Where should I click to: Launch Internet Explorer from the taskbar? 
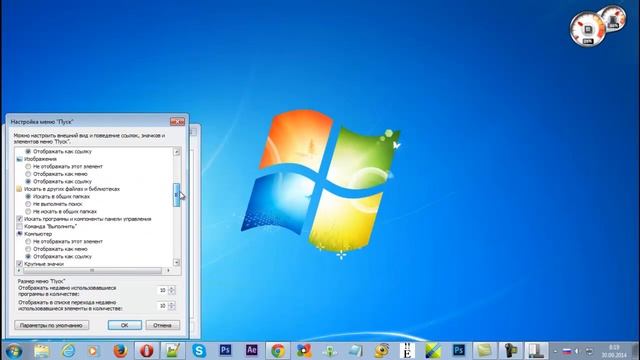(x=68, y=351)
